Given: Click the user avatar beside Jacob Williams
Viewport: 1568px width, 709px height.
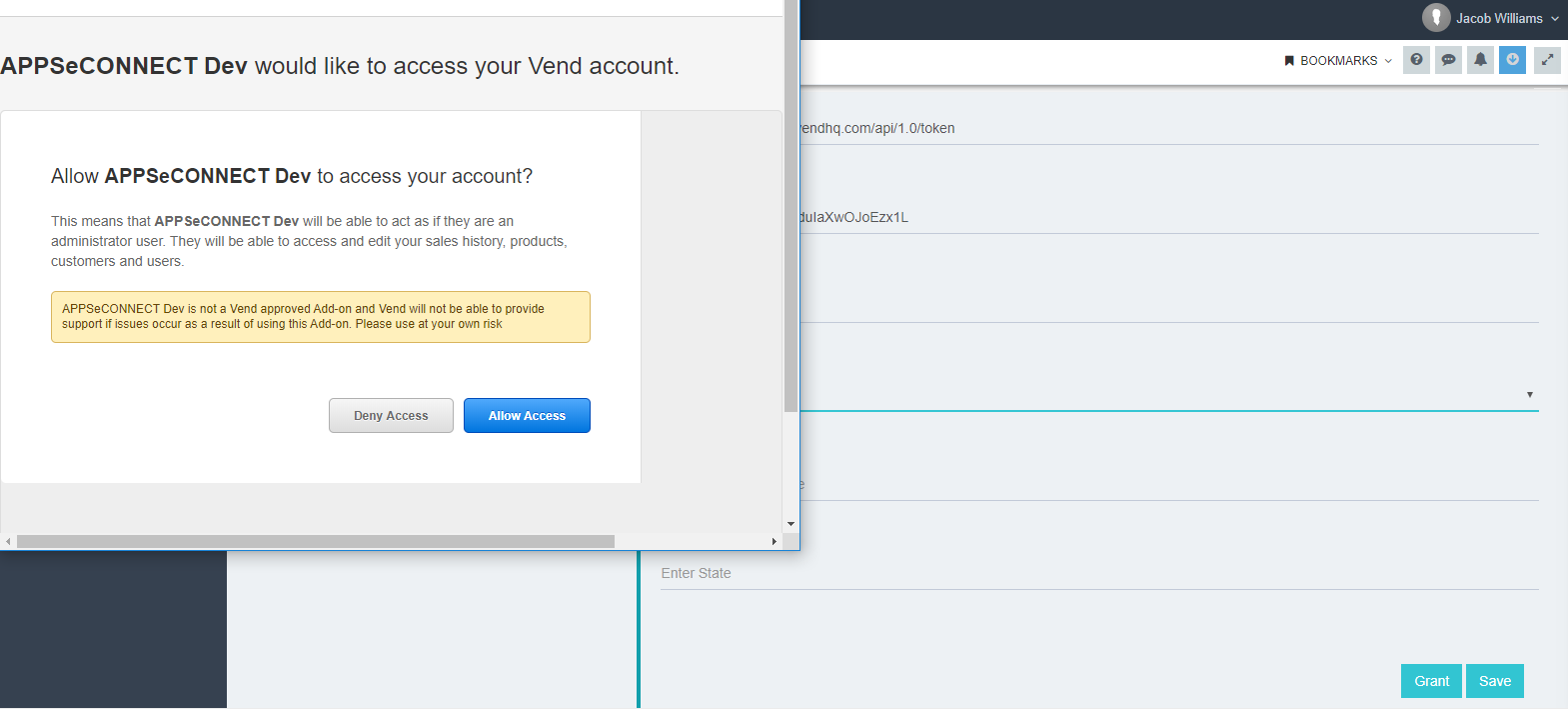Looking at the screenshot, I should click(1436, 18).
